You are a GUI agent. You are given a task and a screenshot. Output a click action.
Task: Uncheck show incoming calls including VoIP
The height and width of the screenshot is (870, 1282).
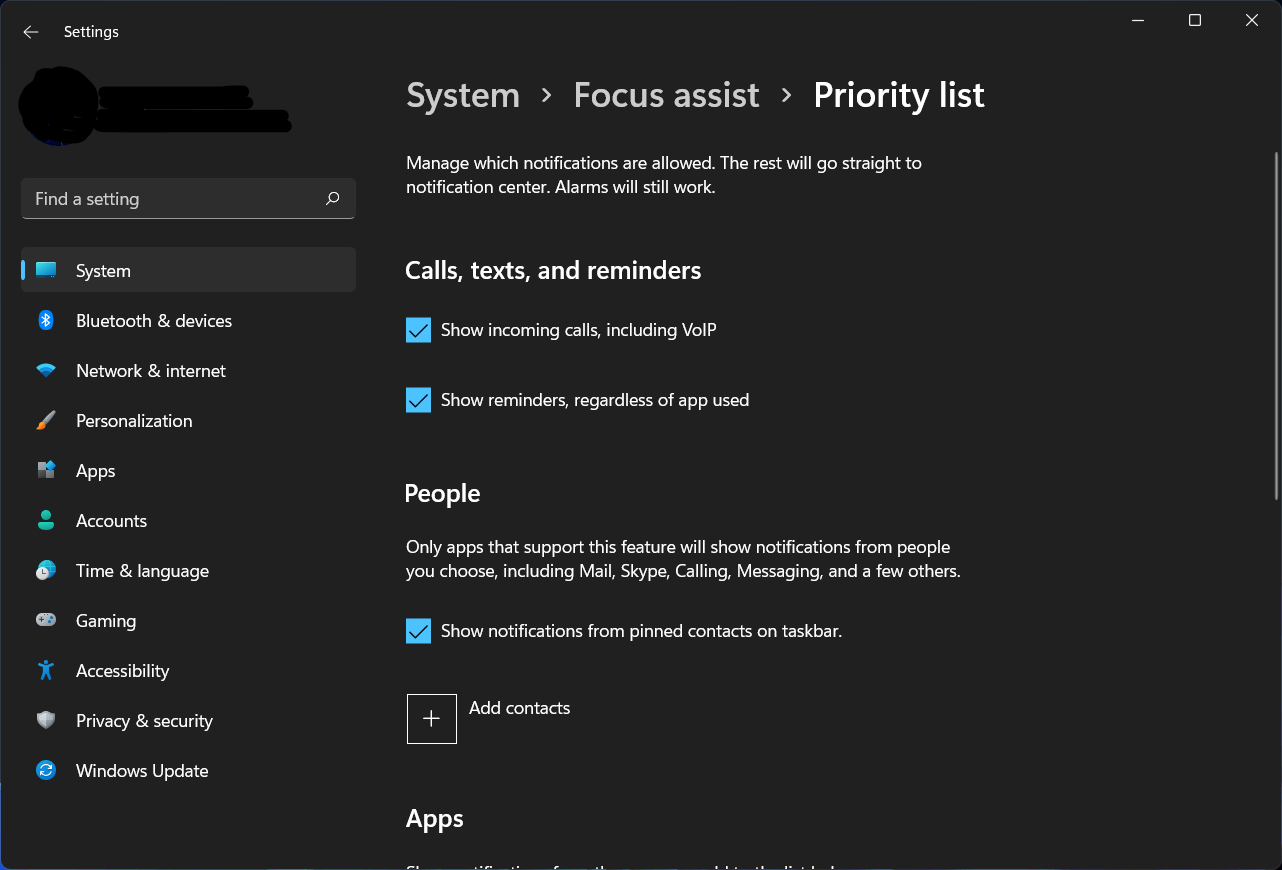click(x=418, y=329)
